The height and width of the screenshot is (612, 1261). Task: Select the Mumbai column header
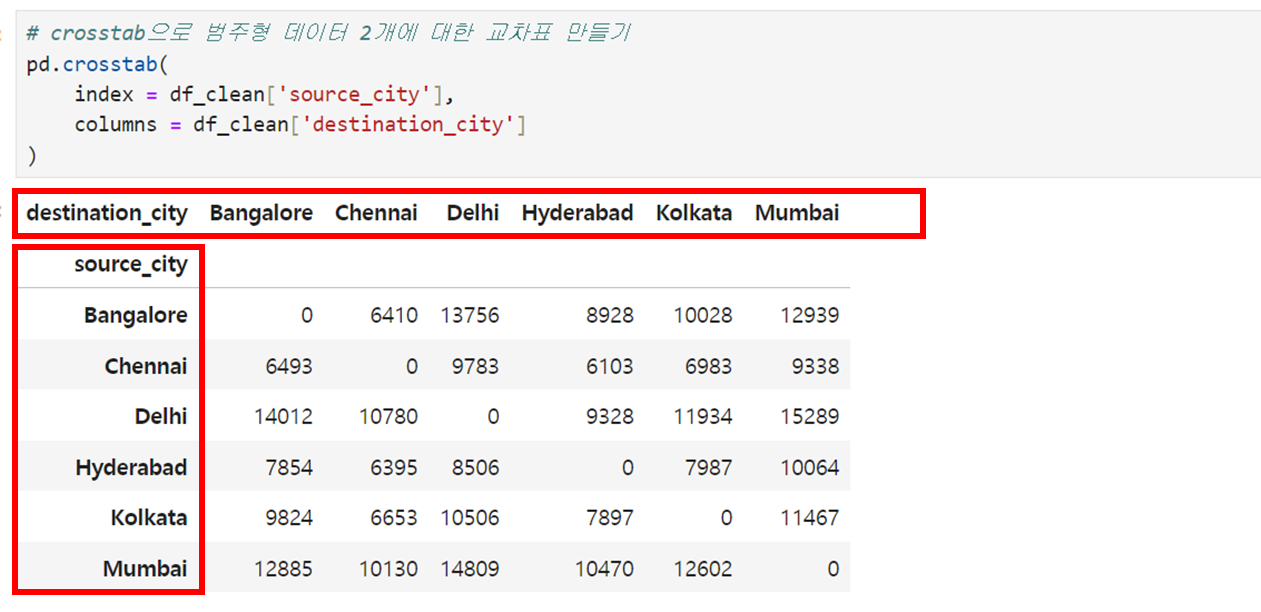pyautogui.click(x=797, y=213)
